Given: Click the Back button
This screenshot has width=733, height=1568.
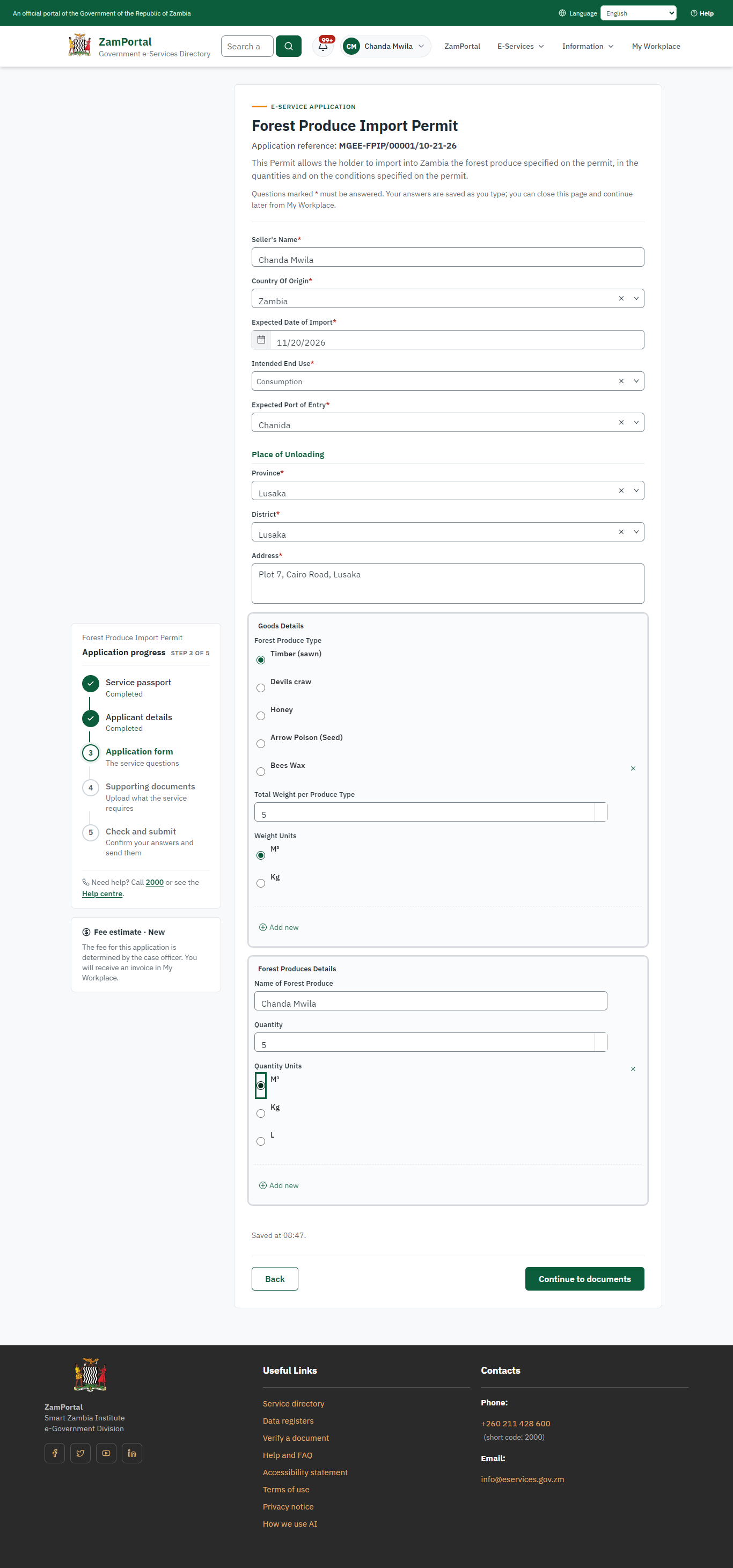Looking at the screenshot, I should point(275,1279).
